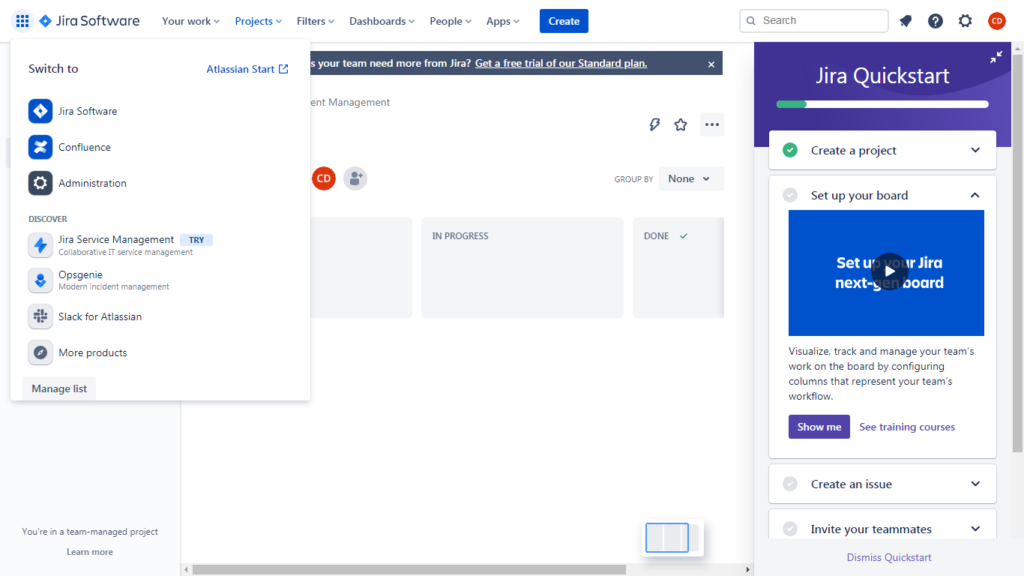Open Administration from the switcher
The height and width of the screenshot is (576, 1024).
pyautogui.click(x=98, y=183)
